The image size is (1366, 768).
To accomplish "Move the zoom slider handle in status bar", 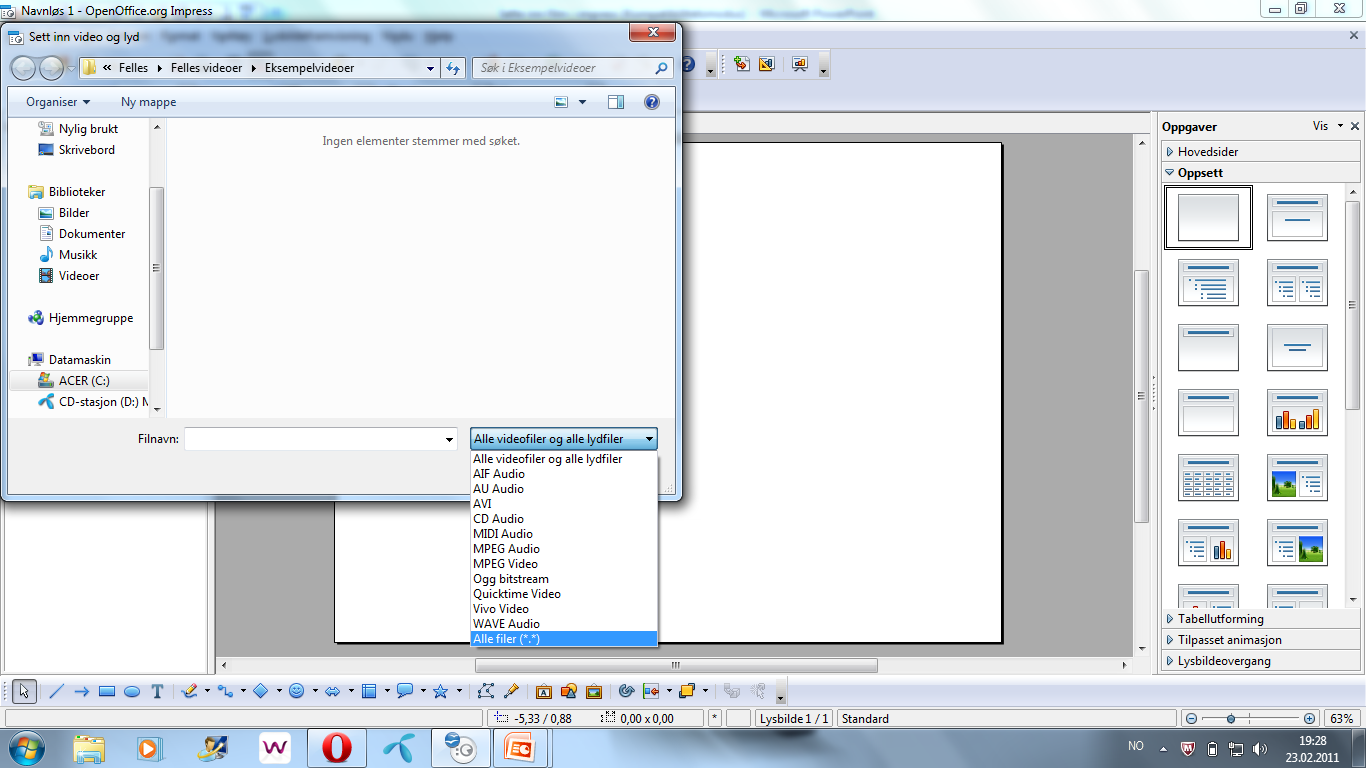I will click(x=1231, y=719).
